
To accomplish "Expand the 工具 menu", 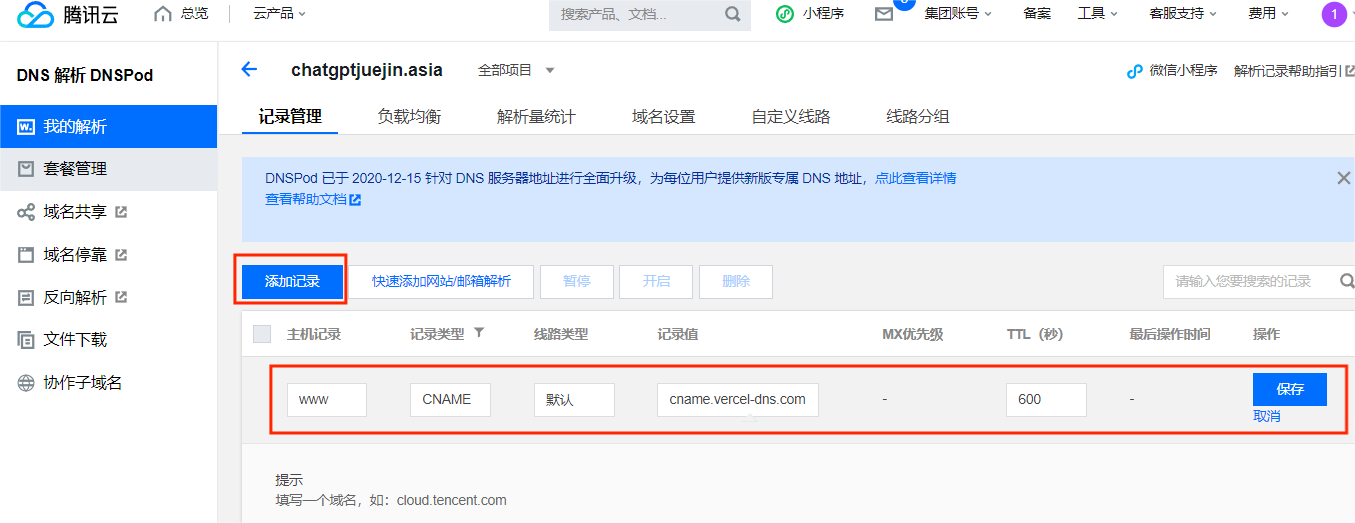I will pos(1097,14).
